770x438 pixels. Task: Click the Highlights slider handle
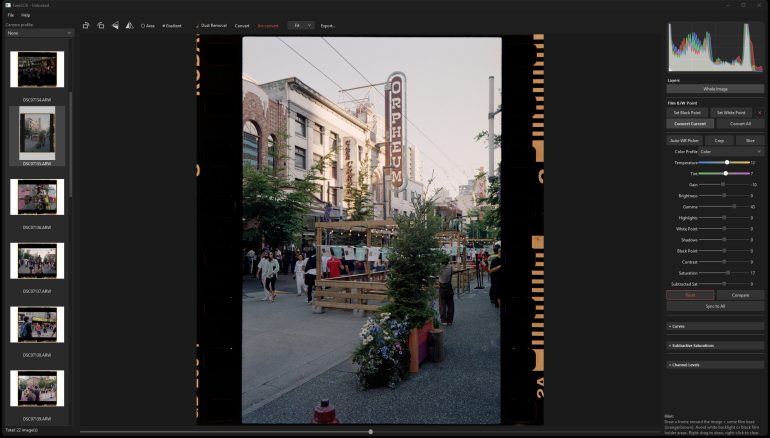point(724,218)
